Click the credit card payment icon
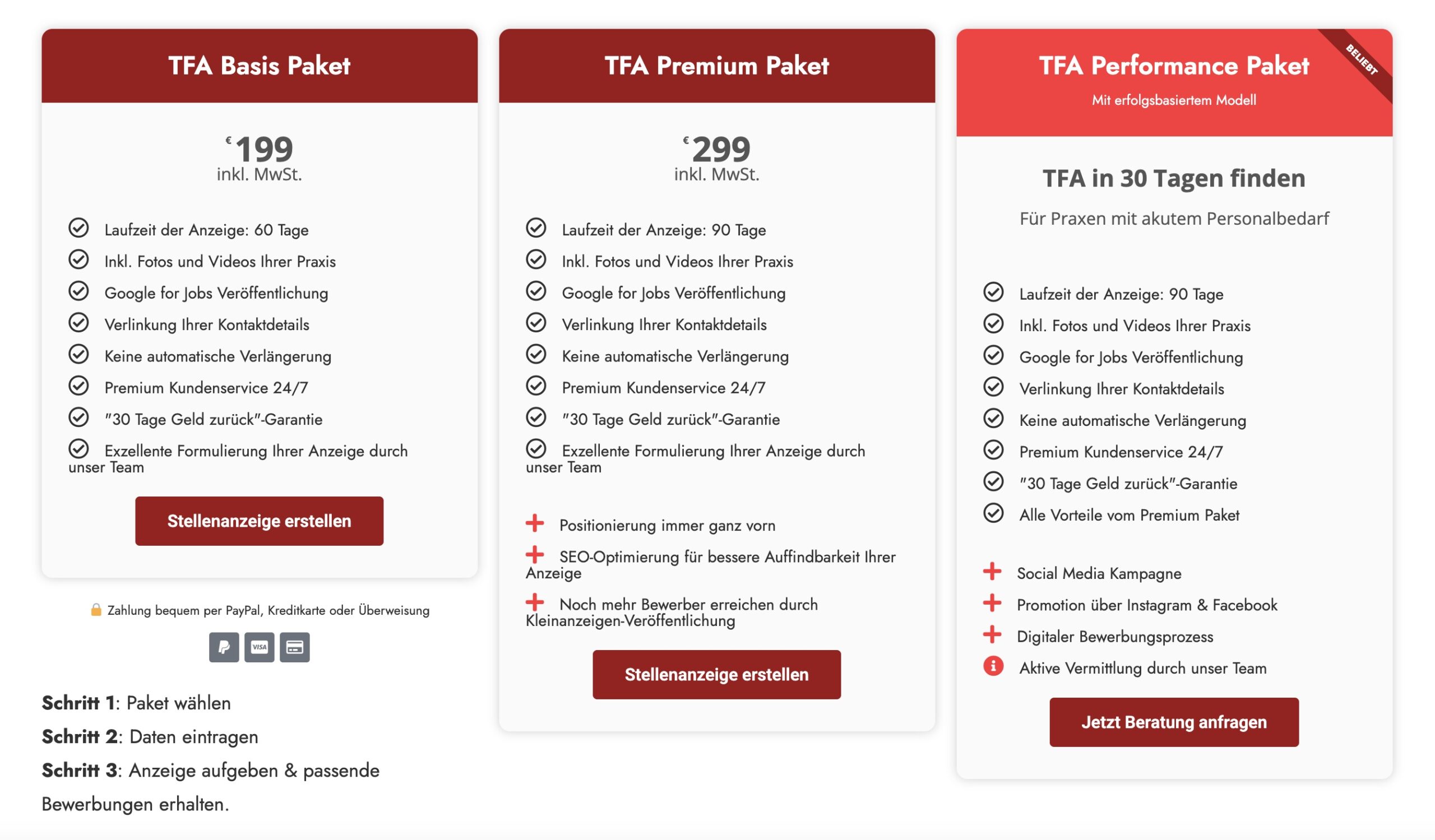 [294, 647]
